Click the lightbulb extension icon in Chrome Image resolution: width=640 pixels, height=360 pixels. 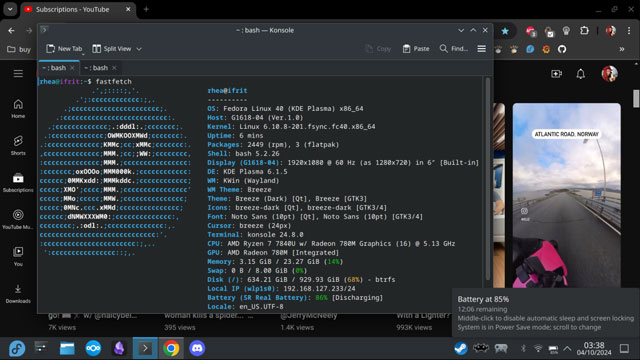566,31
